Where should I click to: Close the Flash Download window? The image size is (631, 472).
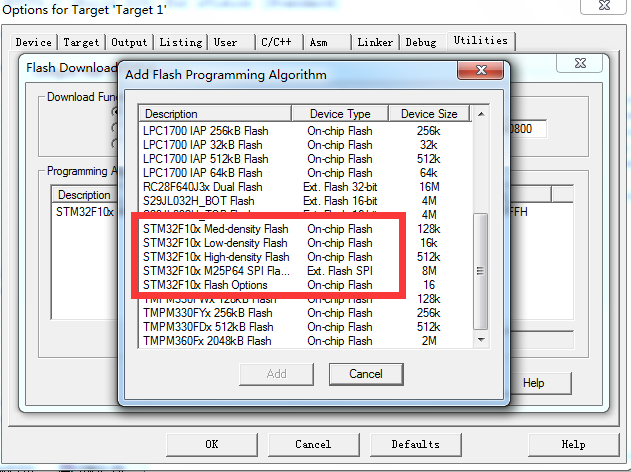[x=580, y=63]
